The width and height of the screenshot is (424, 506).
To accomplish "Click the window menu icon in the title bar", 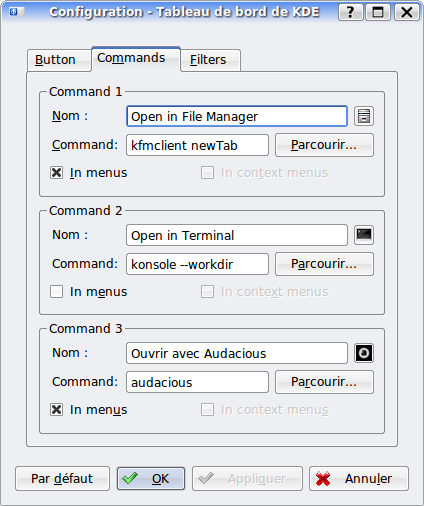I will pyautogui.click(x=17, y=12).
